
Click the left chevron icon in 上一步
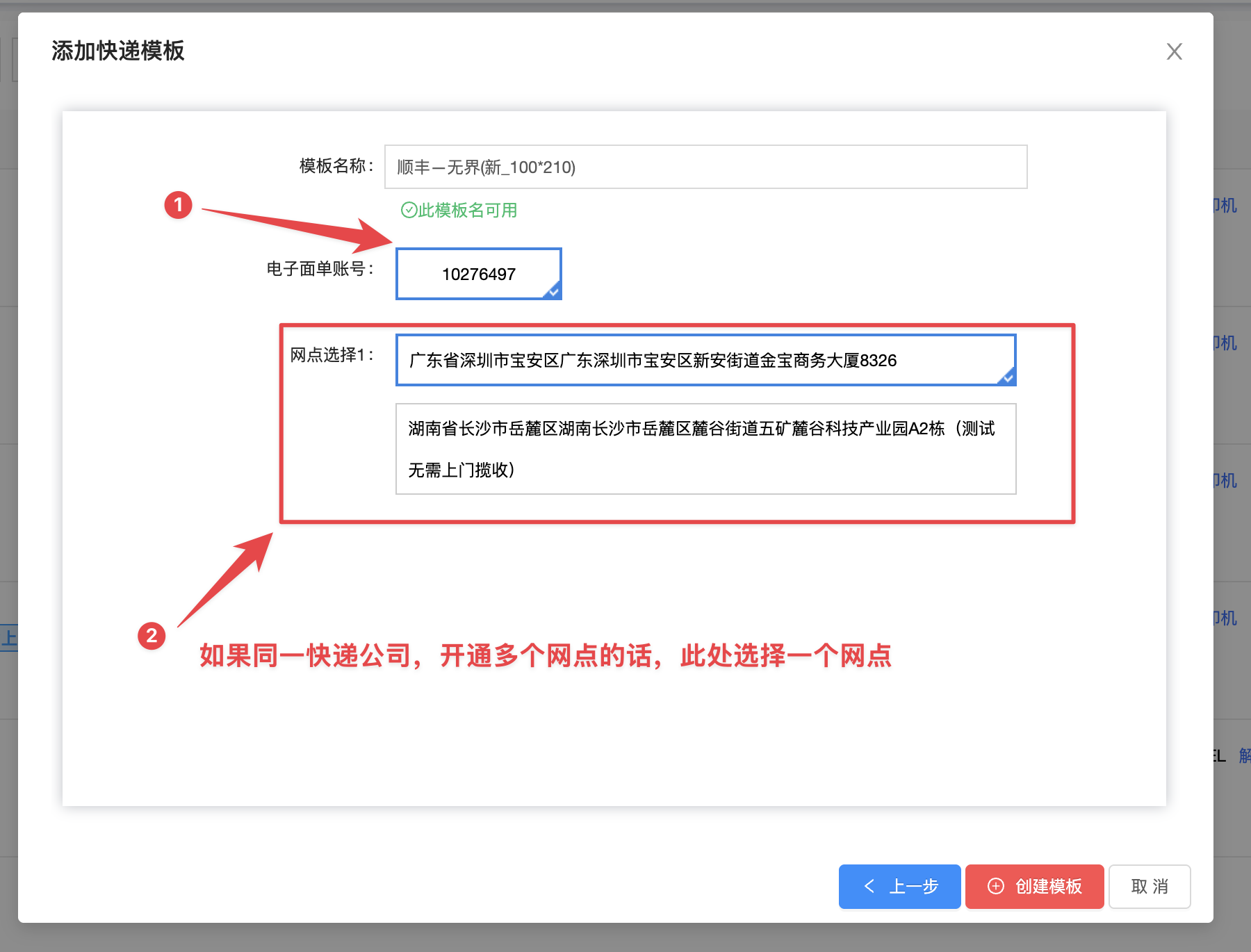869,886
